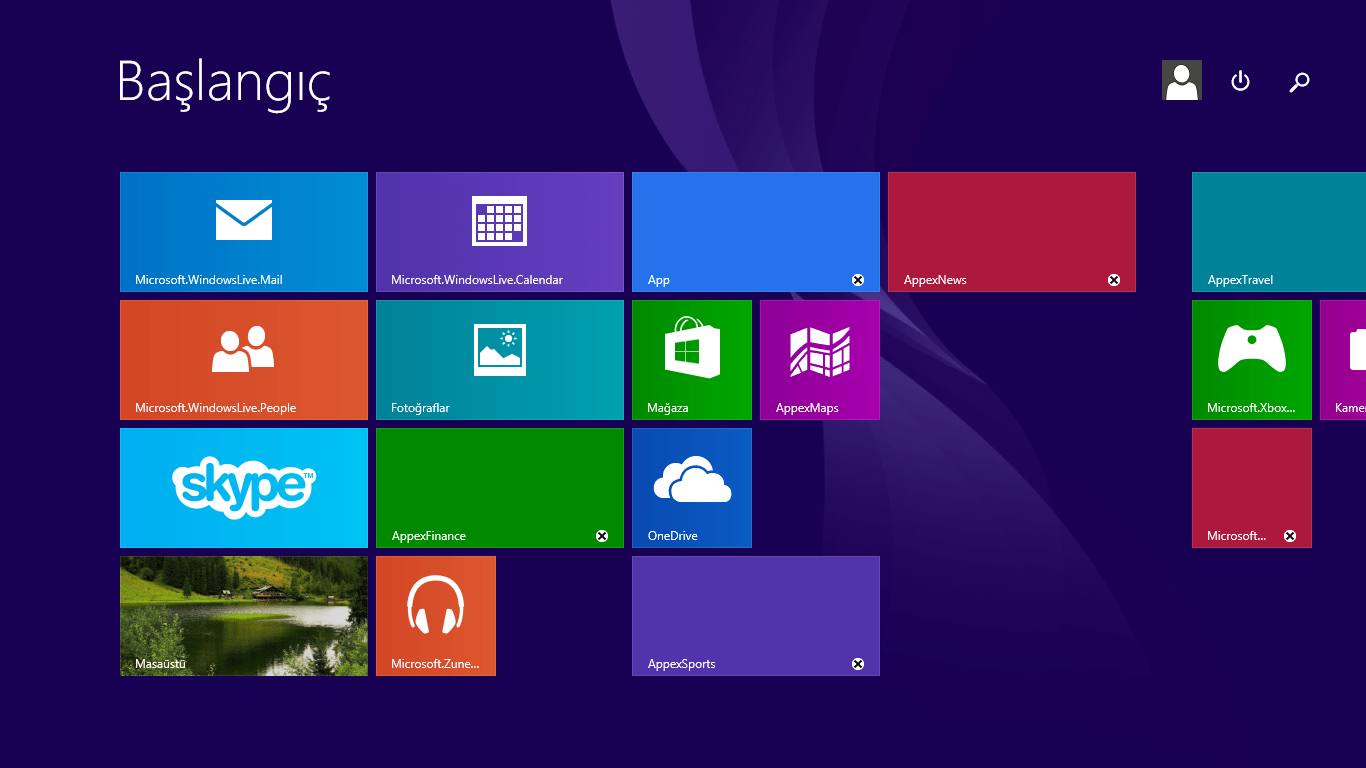
Task: Click the 'Microsoft.WindowsLive.Mail' label text
Action: 209,280
